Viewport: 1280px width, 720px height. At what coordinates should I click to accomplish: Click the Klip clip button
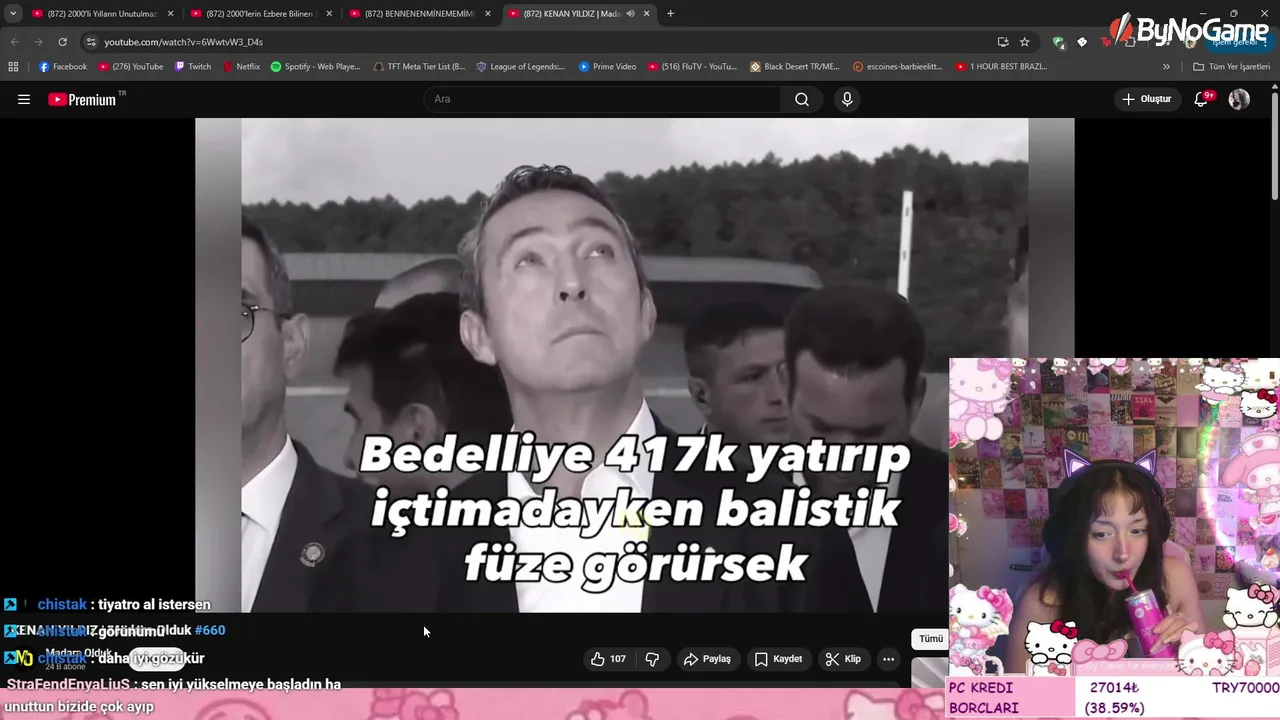843,659
